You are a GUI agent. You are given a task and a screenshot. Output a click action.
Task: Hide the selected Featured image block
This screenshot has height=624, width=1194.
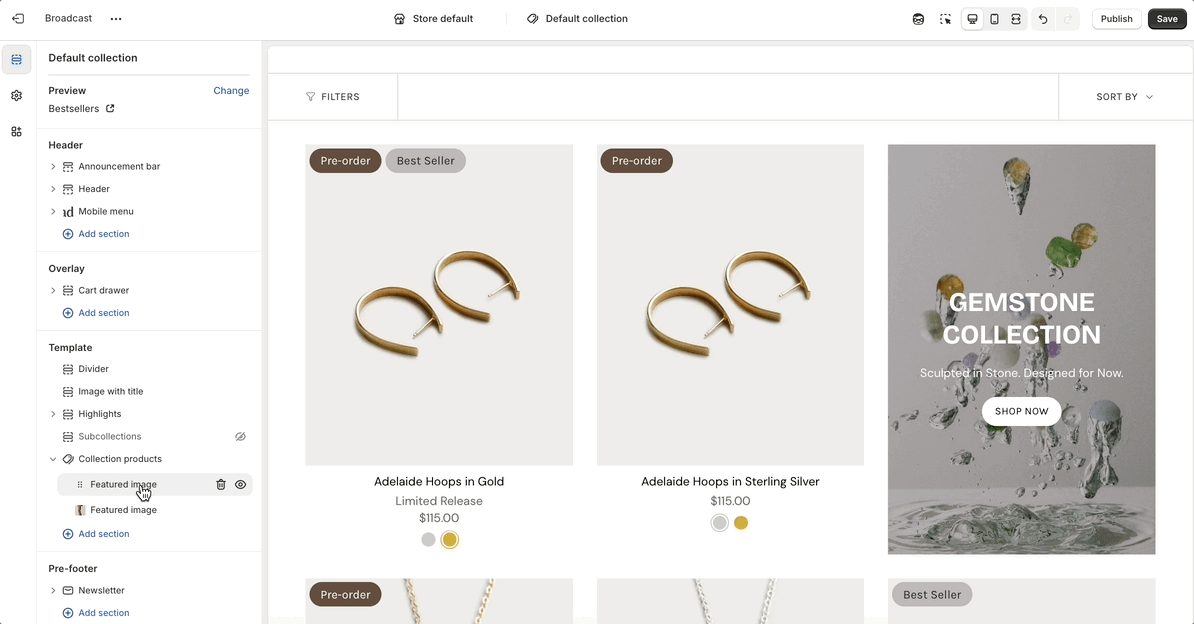click(x=241, y=485)
